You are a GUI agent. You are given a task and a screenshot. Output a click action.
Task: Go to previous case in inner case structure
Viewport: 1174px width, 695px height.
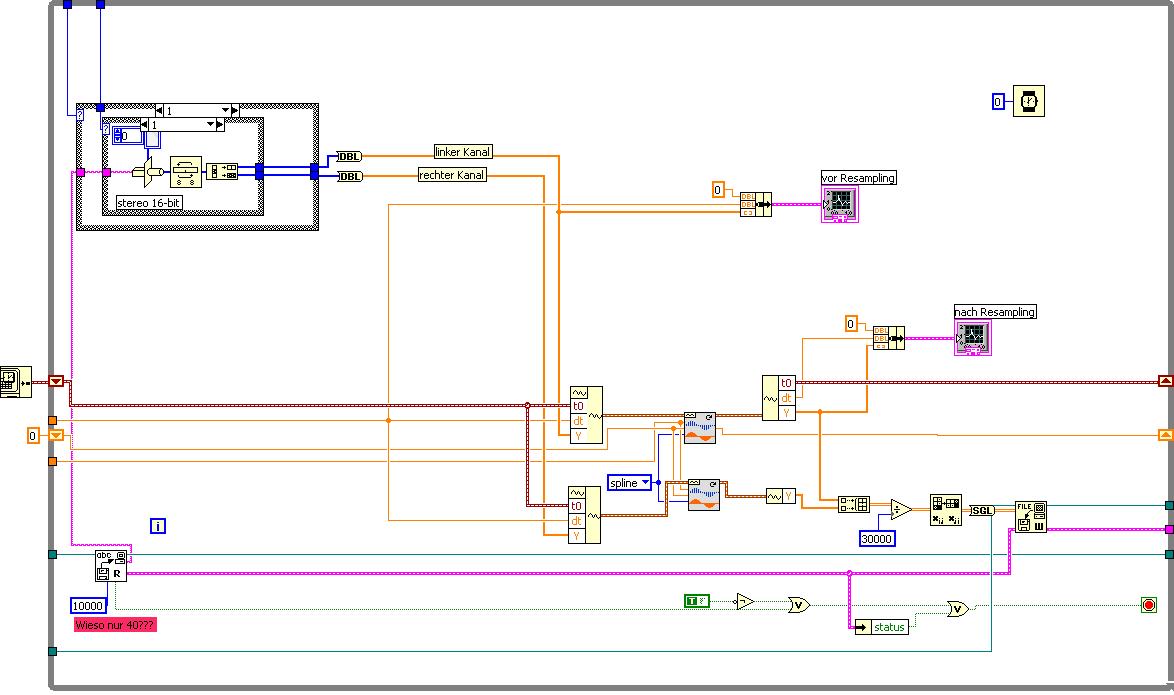(x=145, y=124)
